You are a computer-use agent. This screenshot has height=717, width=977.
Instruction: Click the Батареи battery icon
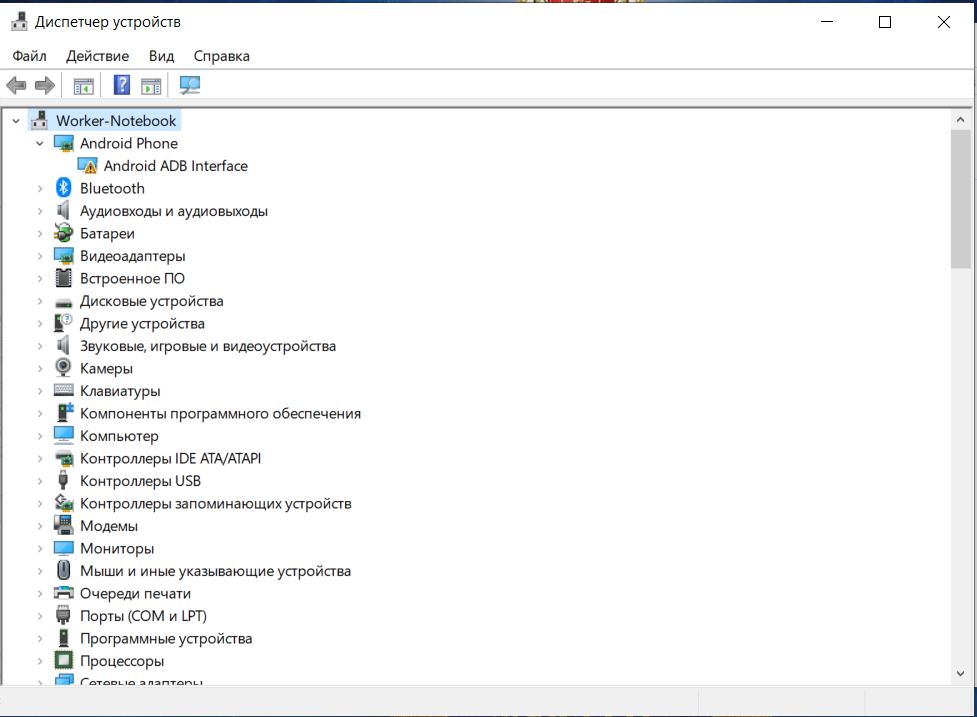[x=64, y=233]
